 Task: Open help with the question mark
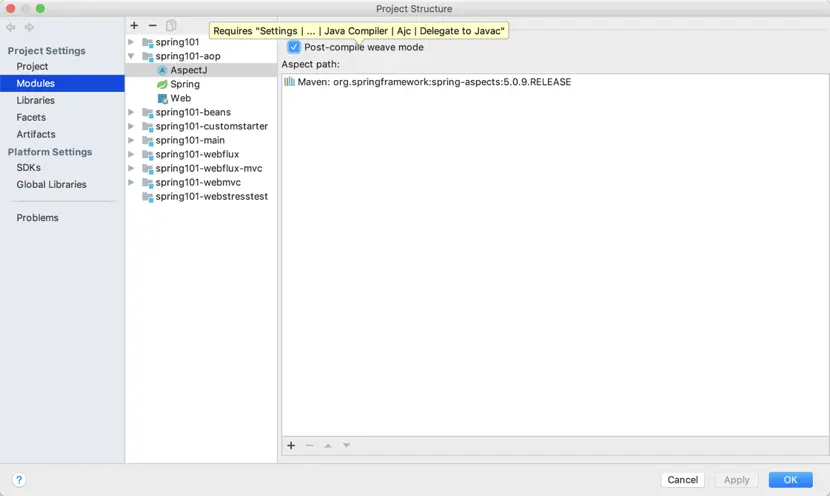pos(19,480)
